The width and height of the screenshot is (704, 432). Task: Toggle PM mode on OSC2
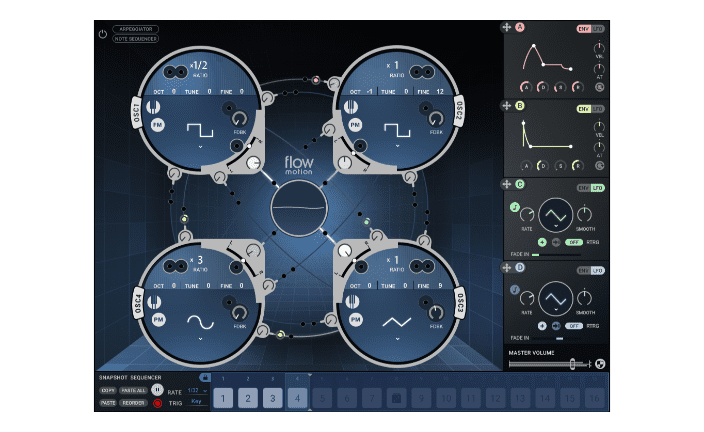click(x=355, y=125)
